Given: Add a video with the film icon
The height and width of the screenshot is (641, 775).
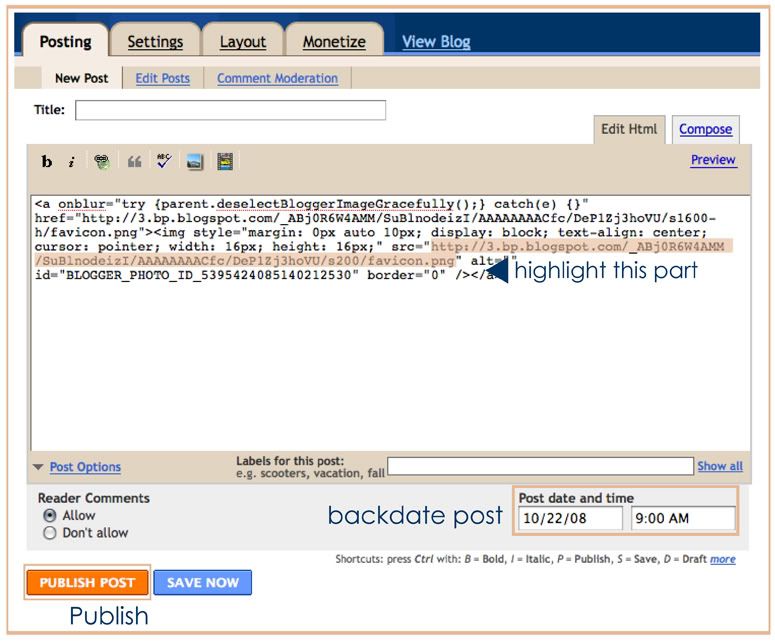Looking at the screenshot, I should 225,162.
